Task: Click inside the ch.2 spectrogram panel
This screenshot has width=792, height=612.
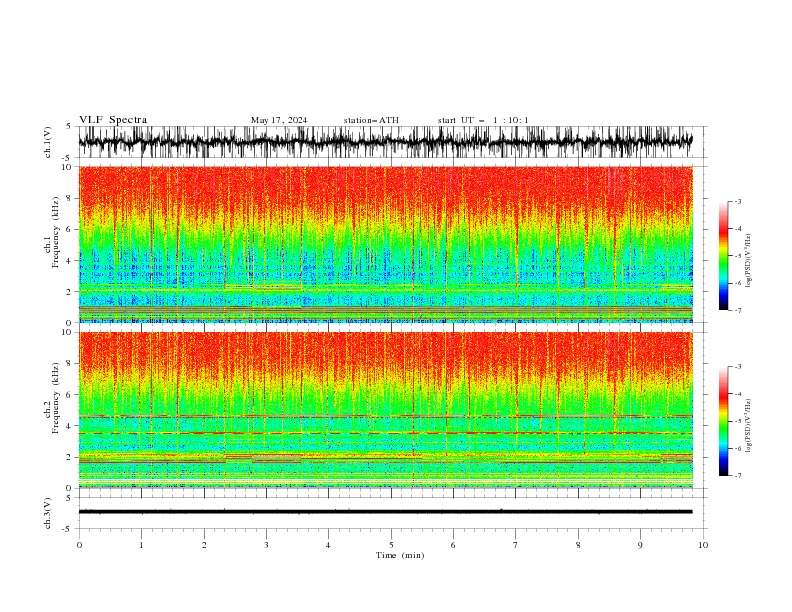Action: (x=385, y=410)
